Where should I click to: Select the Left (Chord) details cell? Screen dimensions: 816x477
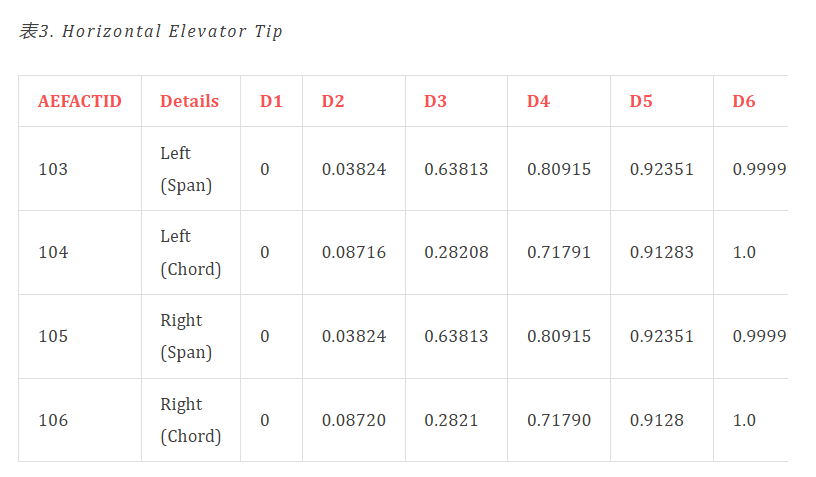click(x=190, y=252)
